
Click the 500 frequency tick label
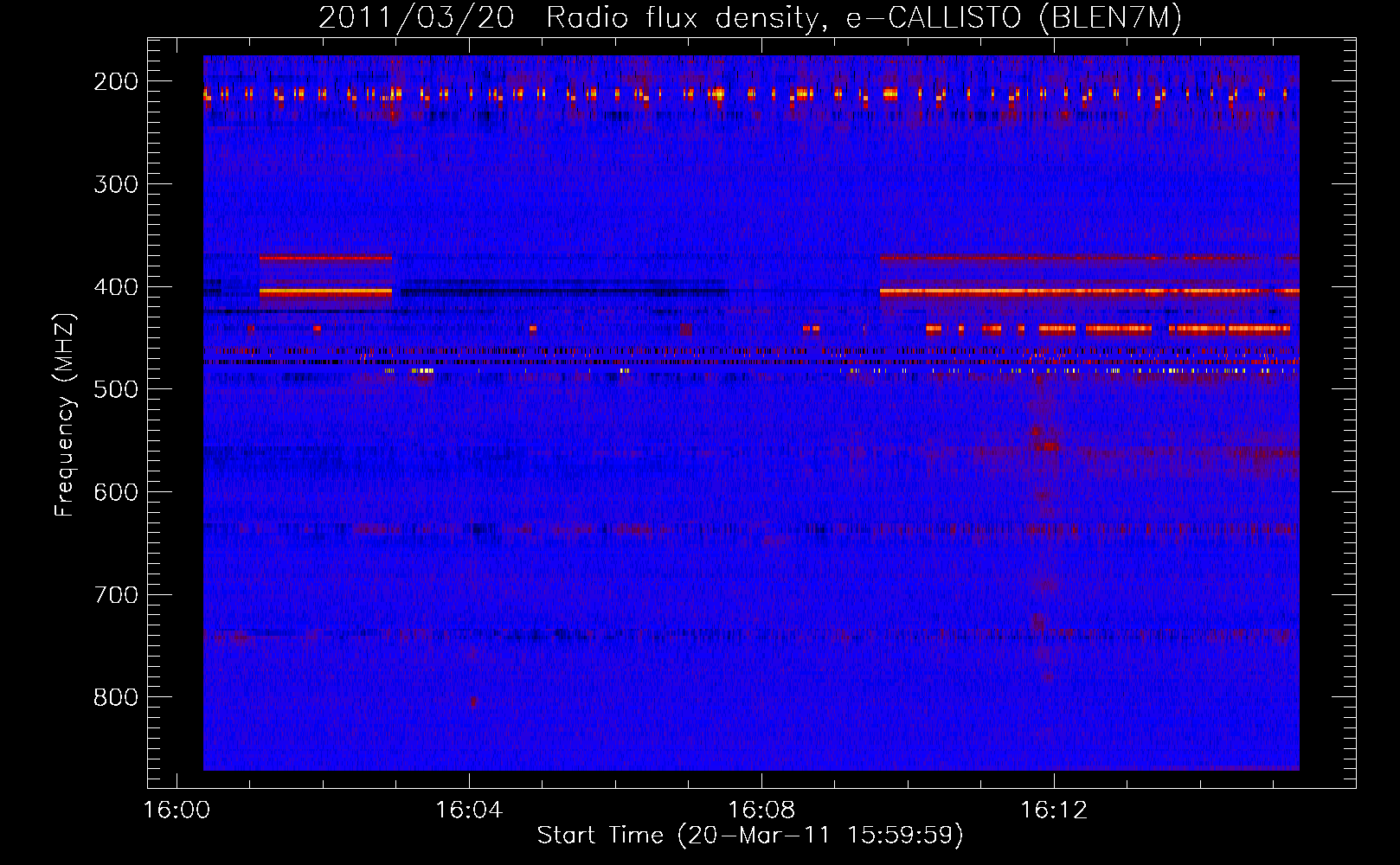(x=115, y=389)
